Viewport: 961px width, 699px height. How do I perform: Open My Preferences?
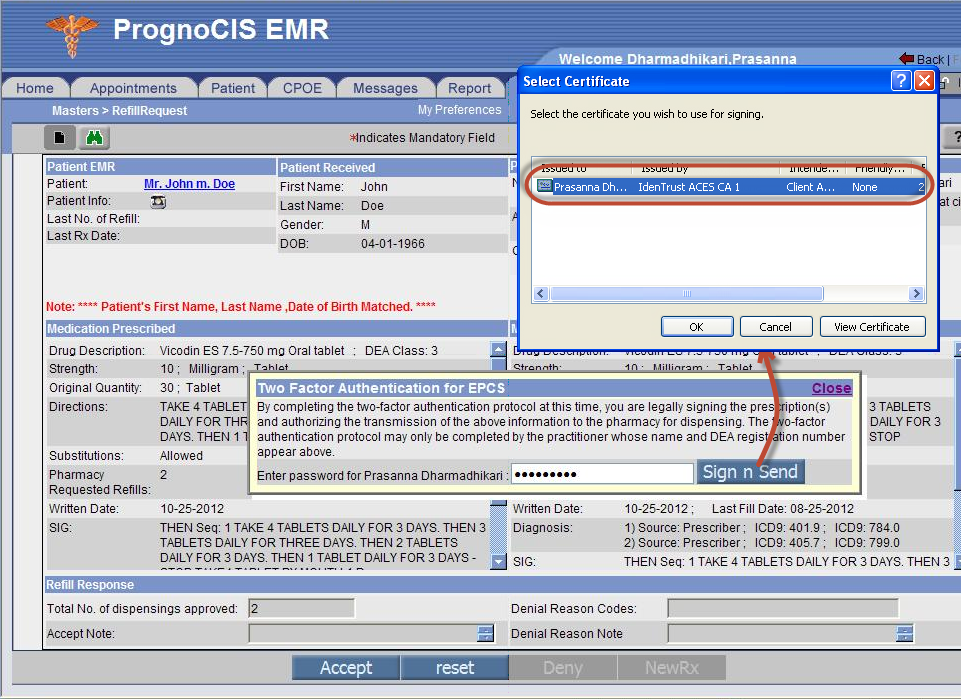pyautogui.click(x=460, y=110)
